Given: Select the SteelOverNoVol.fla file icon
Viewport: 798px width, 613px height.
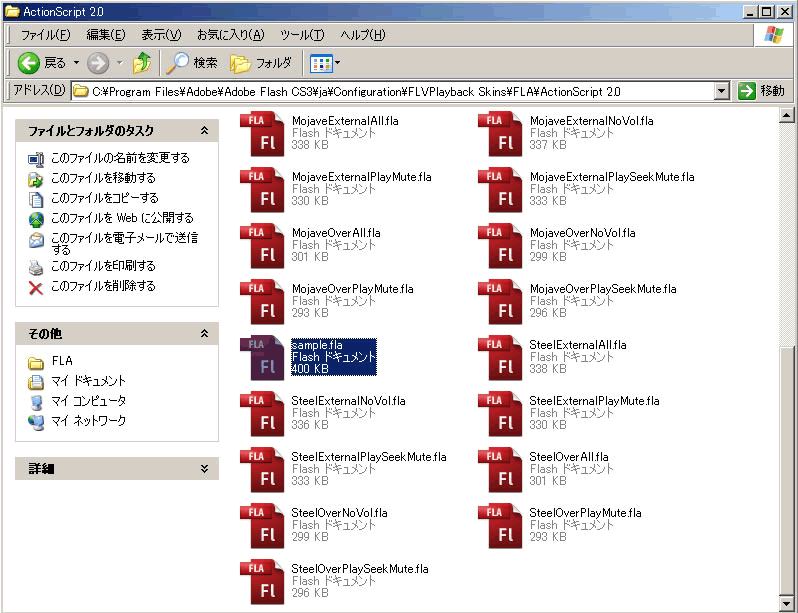Looking at the screenshot, I should click(x=262, y=526).
